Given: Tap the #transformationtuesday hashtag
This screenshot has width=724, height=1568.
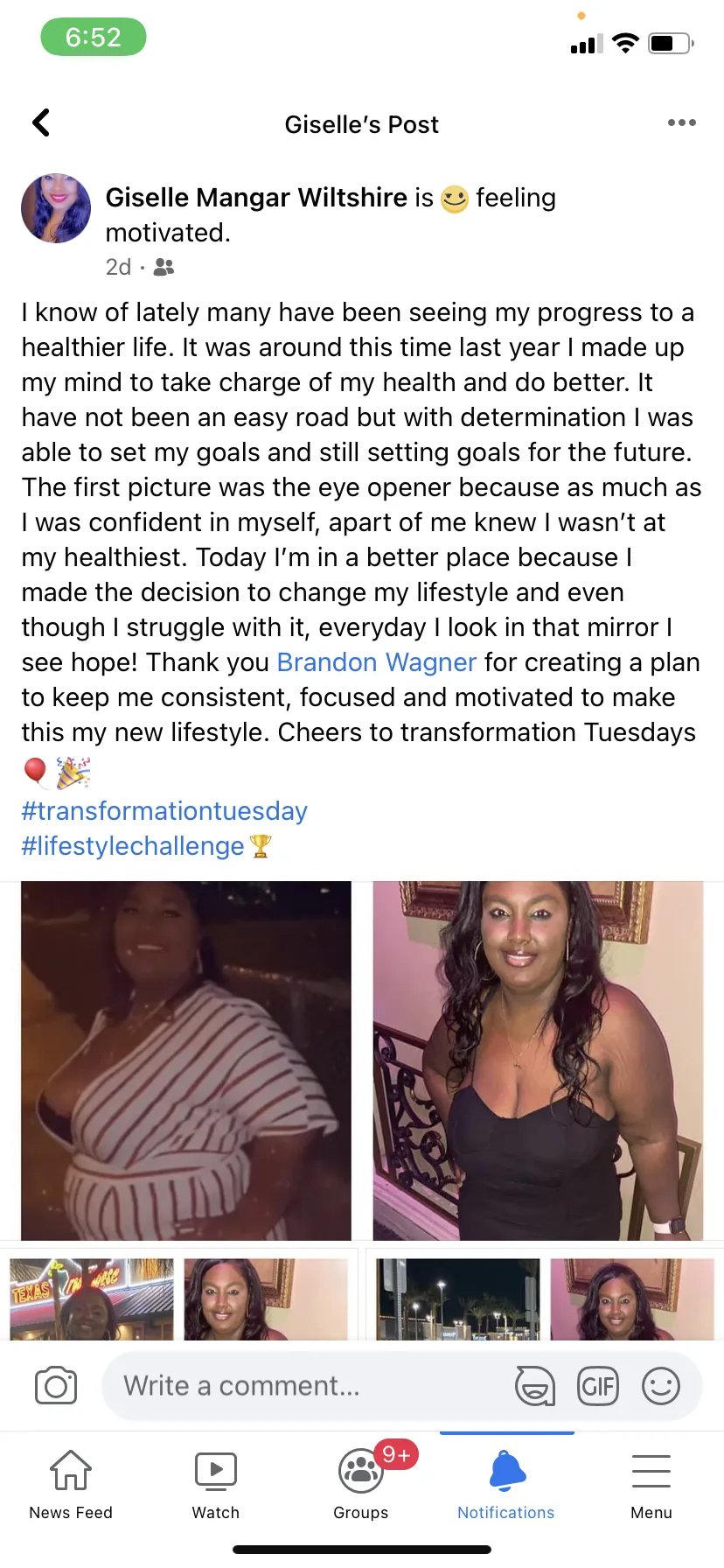Looking at the screenshot, I should (164, 811).
